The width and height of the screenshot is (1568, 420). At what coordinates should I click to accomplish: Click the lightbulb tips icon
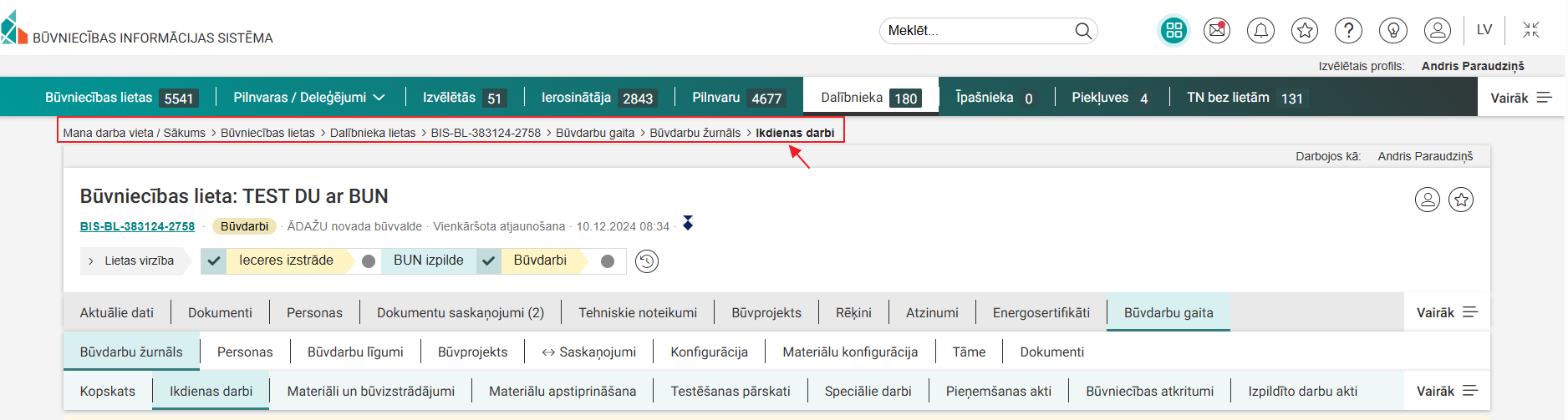click(x=1393, y=31)
